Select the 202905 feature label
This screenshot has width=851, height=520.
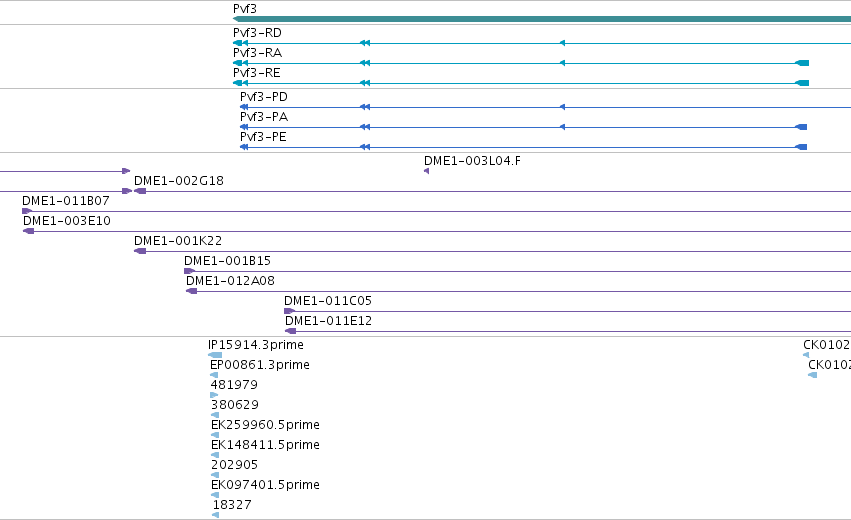(234, 466)
